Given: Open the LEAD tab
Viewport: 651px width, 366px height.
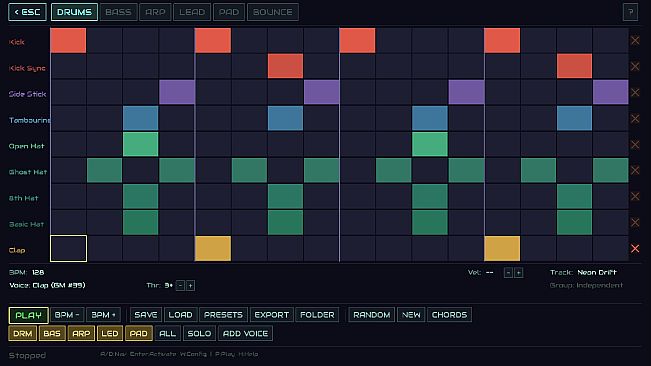Looking at the screenshot, I should point(192,12).
